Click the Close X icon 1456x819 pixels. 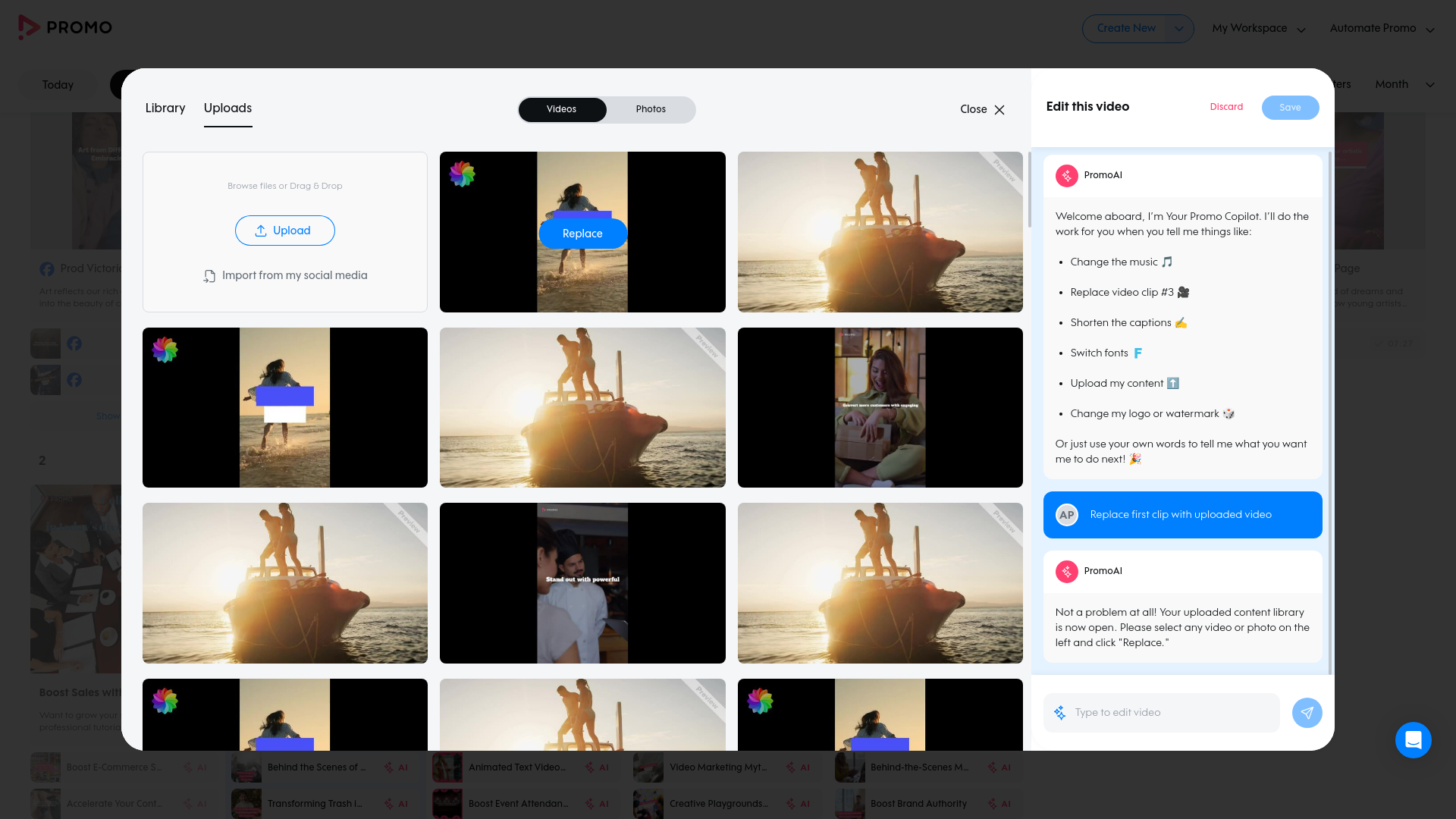[x=999, y=110]
